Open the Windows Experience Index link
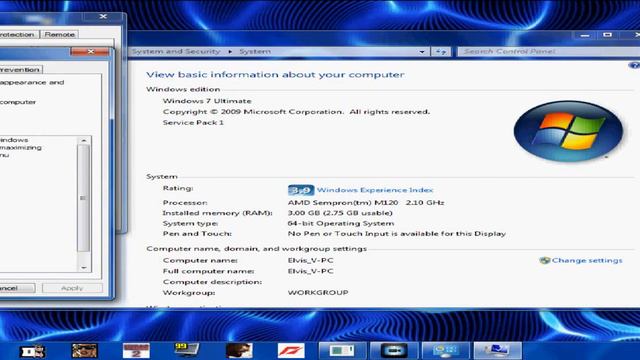This screenshot has height=360, width=640. point(375,190)
